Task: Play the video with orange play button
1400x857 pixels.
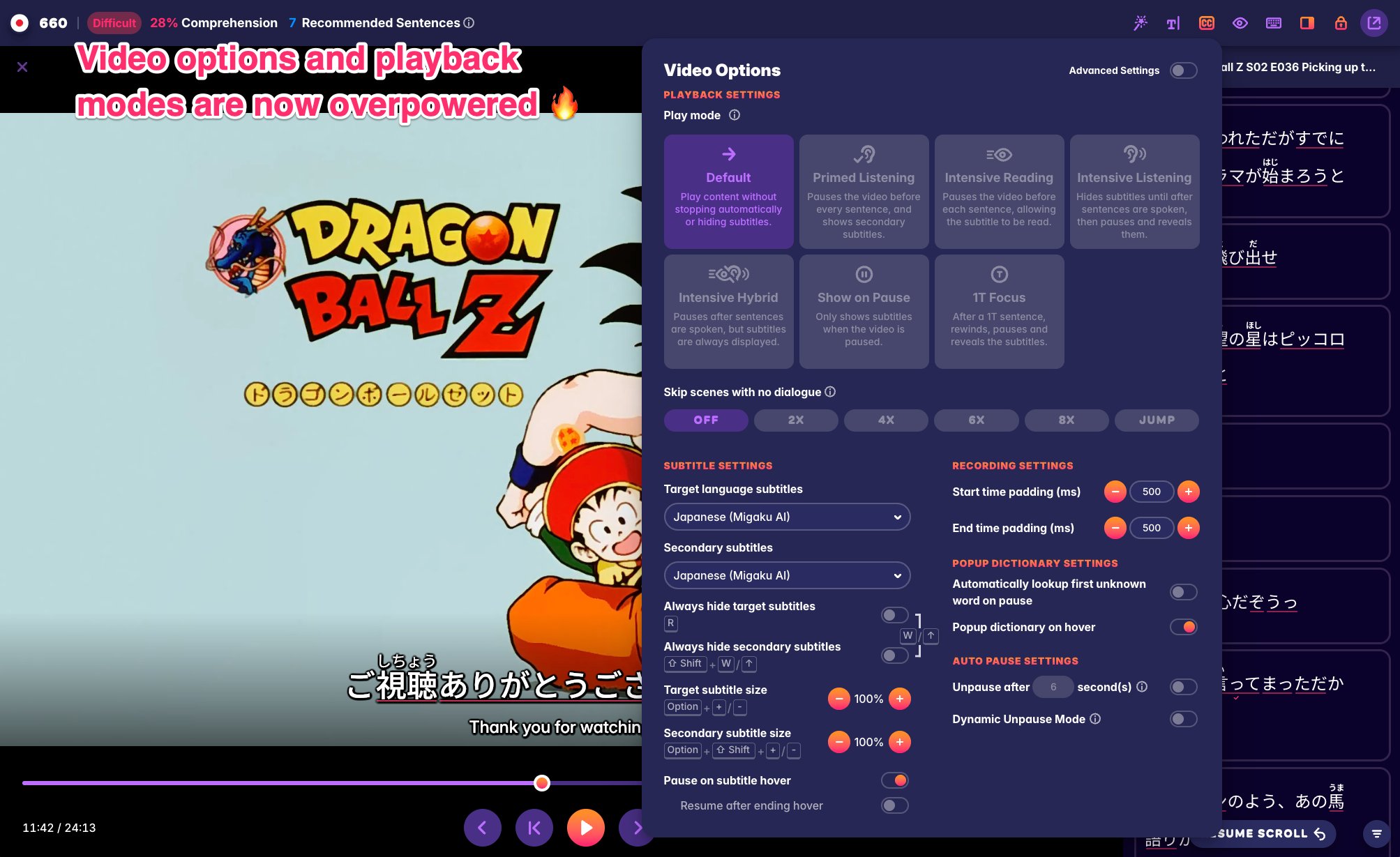Action: click(586, 828)
